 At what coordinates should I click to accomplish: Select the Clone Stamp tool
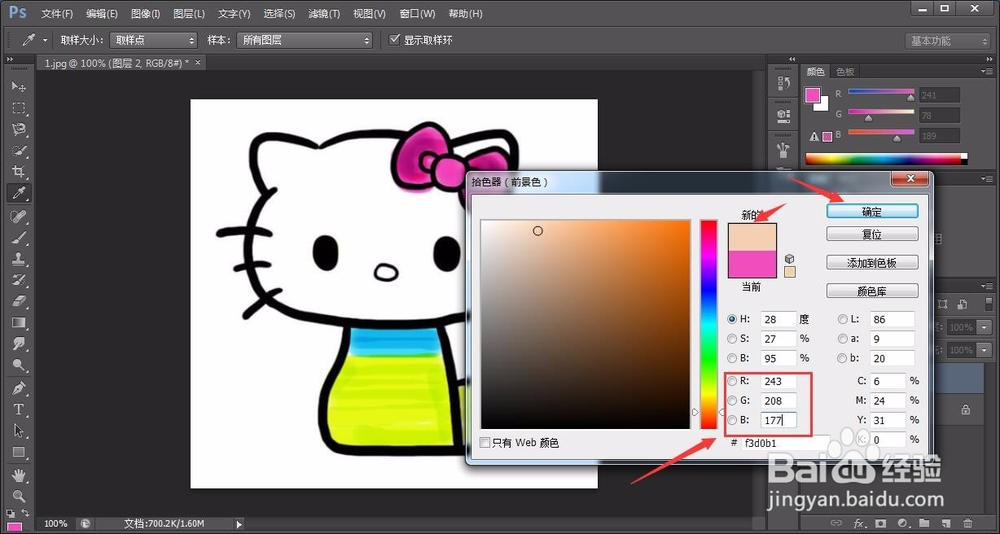coord(18,259)
